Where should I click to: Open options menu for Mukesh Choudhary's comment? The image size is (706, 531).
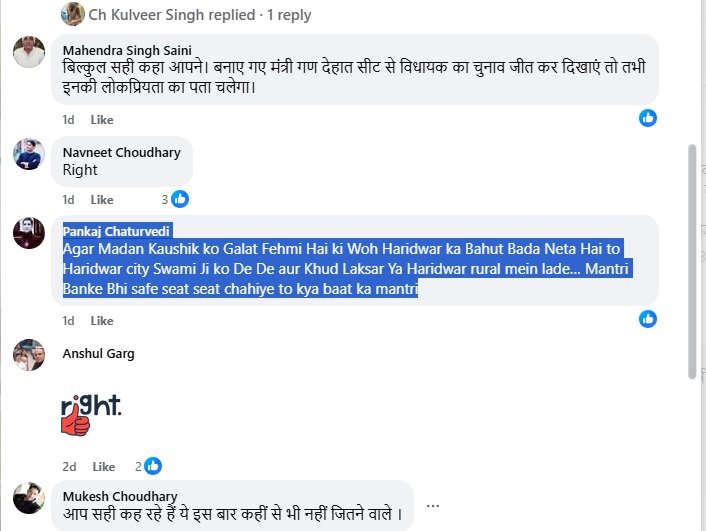coord(433,505)
